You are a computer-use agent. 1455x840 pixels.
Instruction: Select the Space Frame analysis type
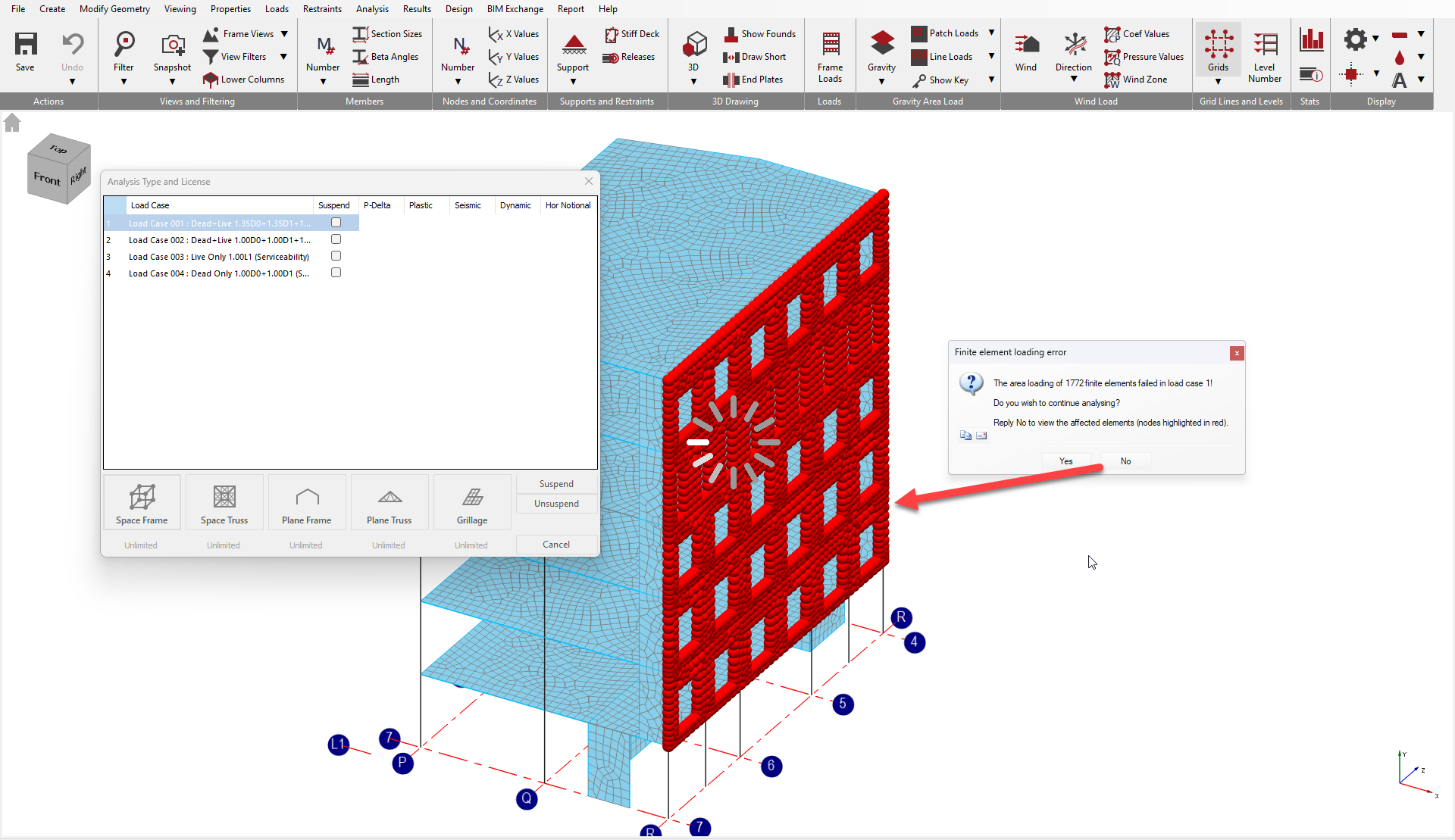pos(142,502)
